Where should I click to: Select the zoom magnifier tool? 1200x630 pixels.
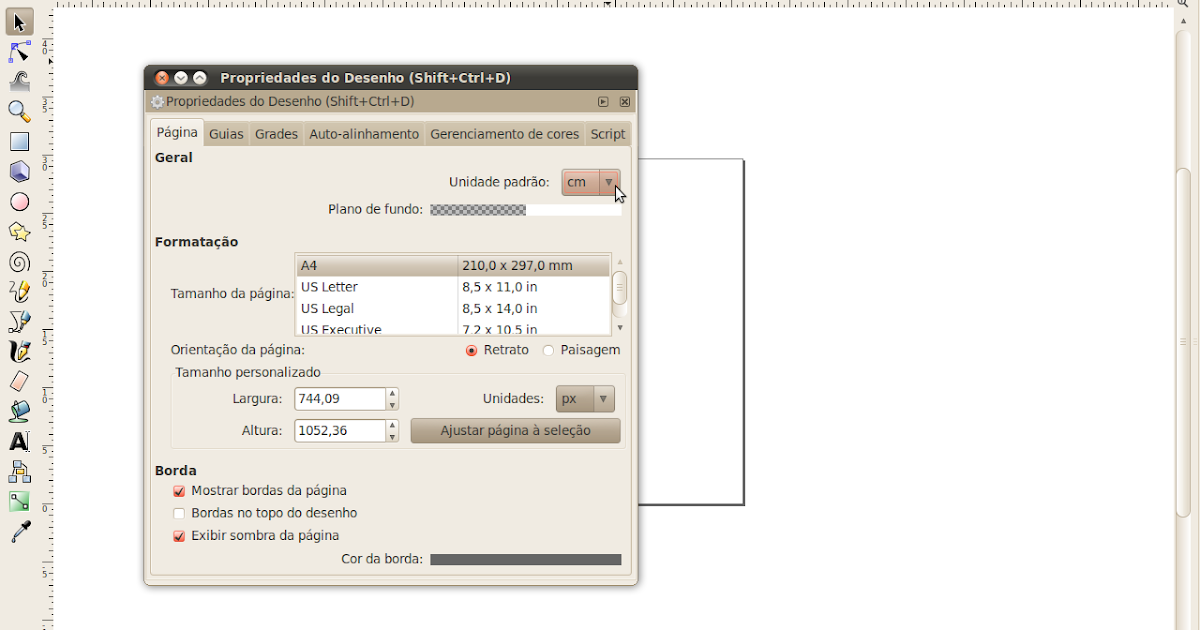(19, 111)
